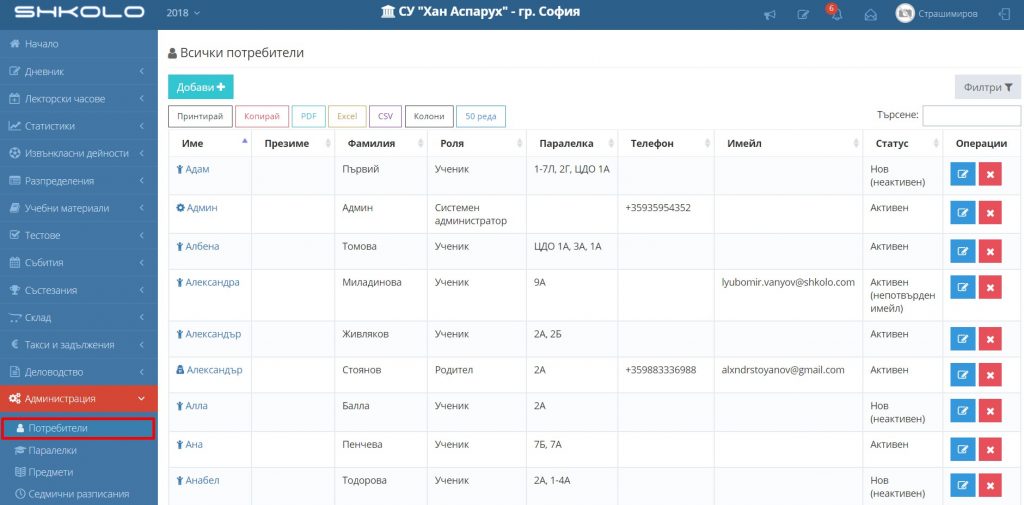Expand the Състезания sidebar menu
Viewport: 1024px width, 505px height.
click(x=78, y=290)
